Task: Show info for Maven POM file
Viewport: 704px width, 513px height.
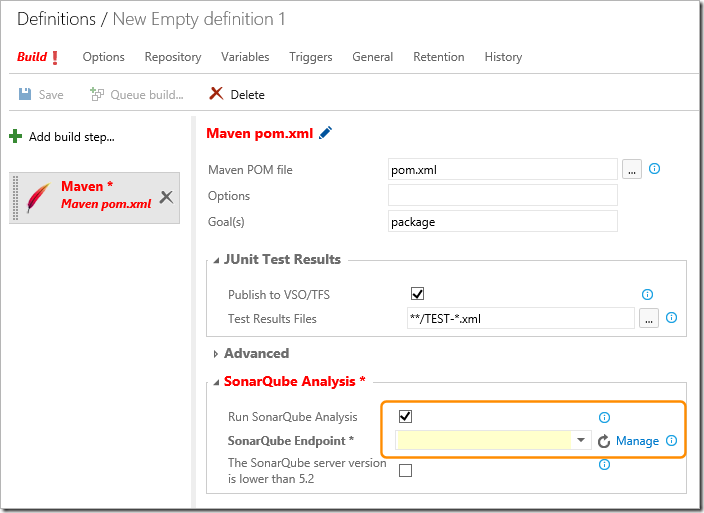Action: coord(654,169)
